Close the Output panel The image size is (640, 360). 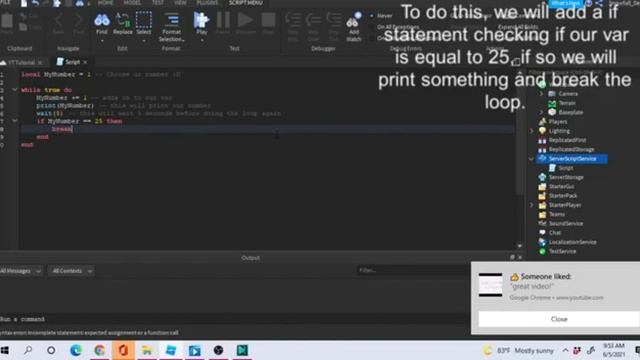[520, 258]
